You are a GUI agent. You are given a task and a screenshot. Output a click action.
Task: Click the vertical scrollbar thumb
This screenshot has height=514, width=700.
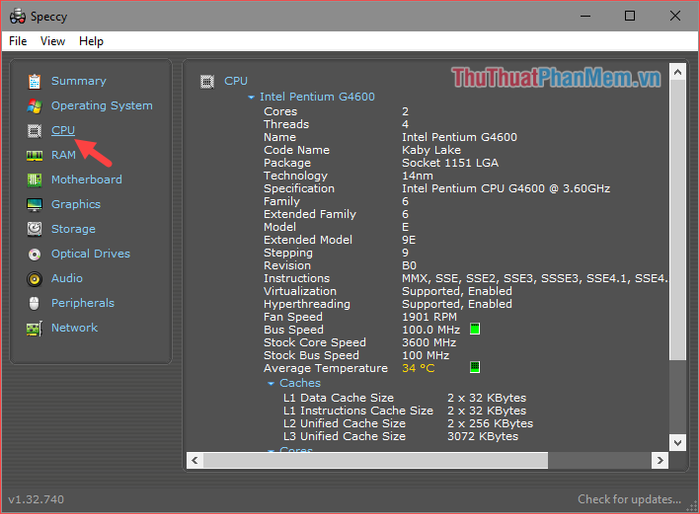(x=678, y=220)
